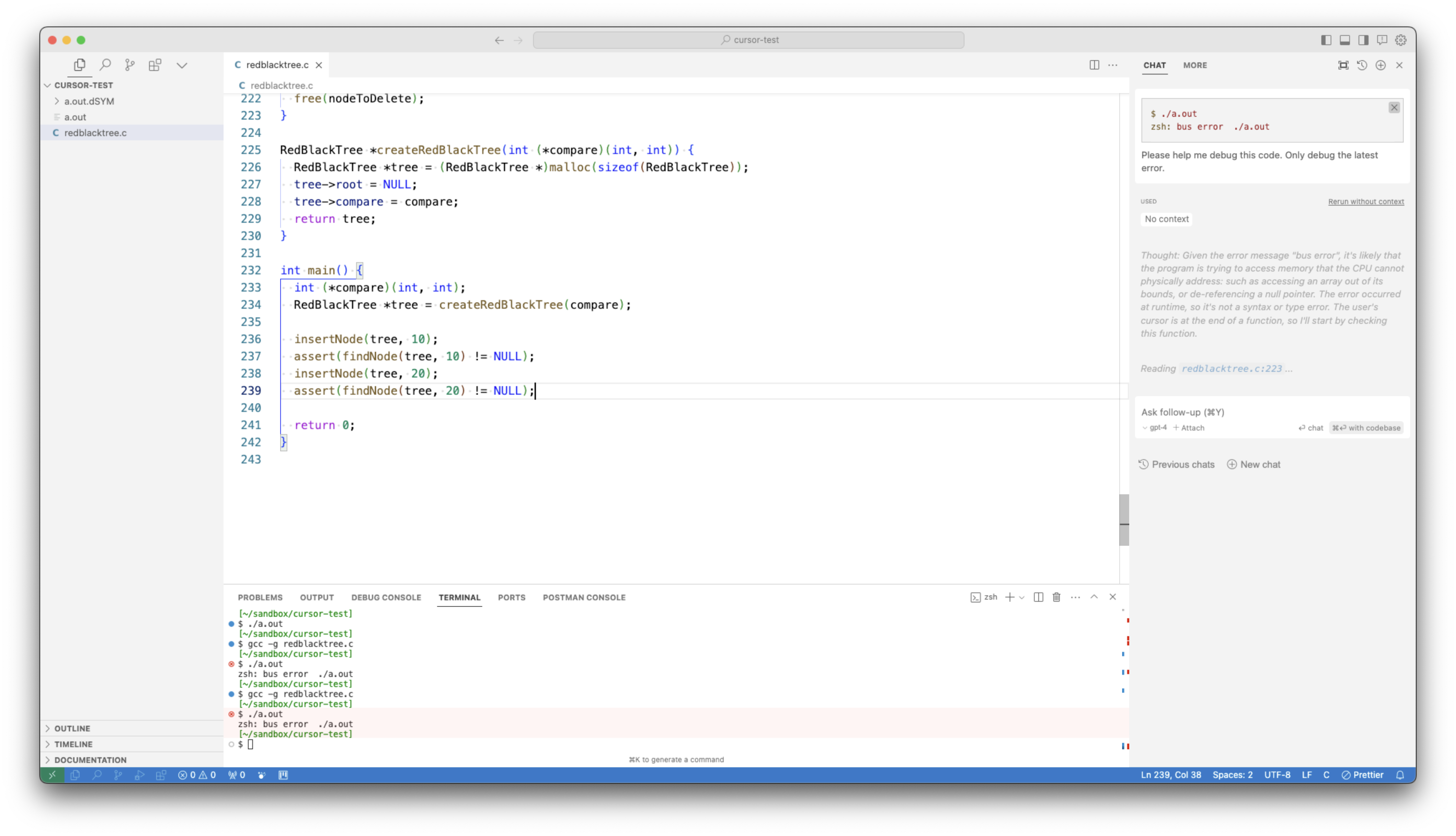Open the gpt-4 model dropdown
This screenshot has height=836, width=1456.
point(1154,428)
